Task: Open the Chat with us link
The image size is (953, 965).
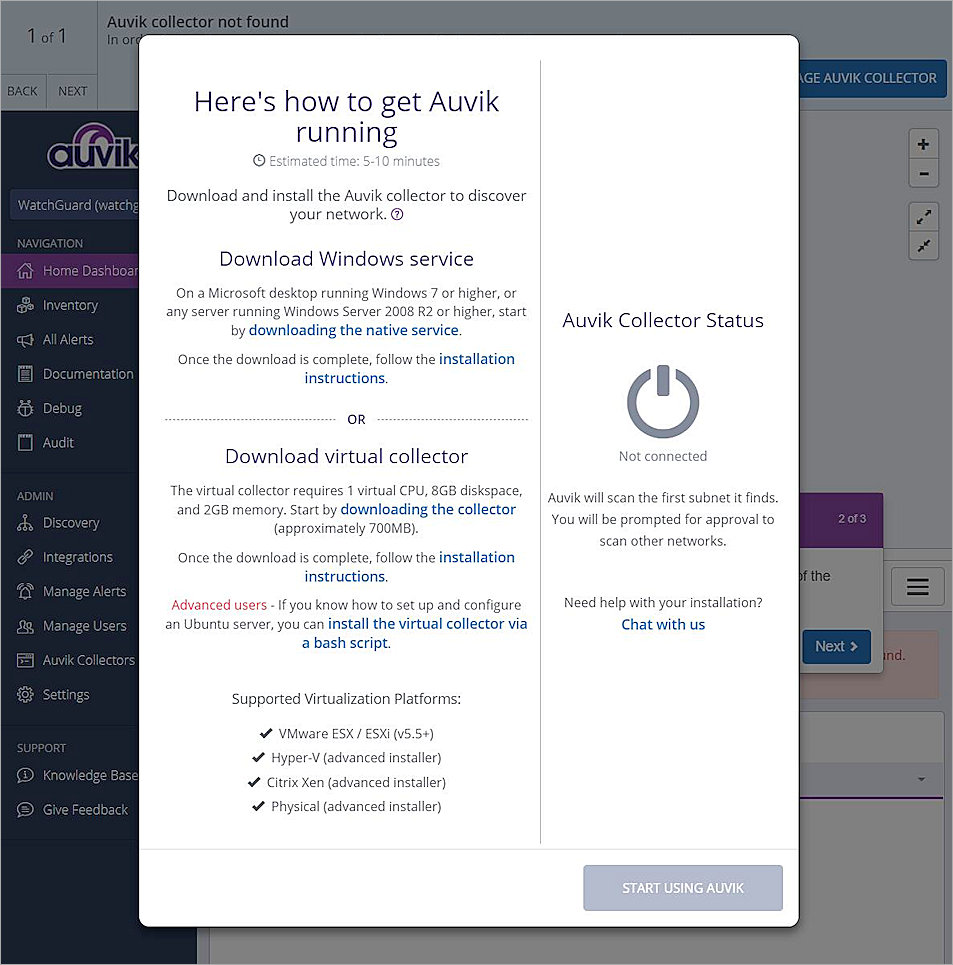Action: point(663,624)
